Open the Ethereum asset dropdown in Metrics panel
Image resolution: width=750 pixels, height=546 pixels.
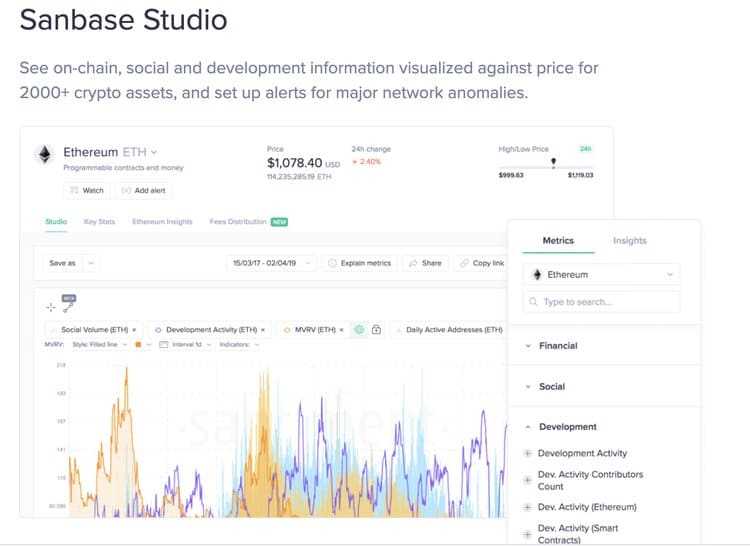tap(601, 274)
